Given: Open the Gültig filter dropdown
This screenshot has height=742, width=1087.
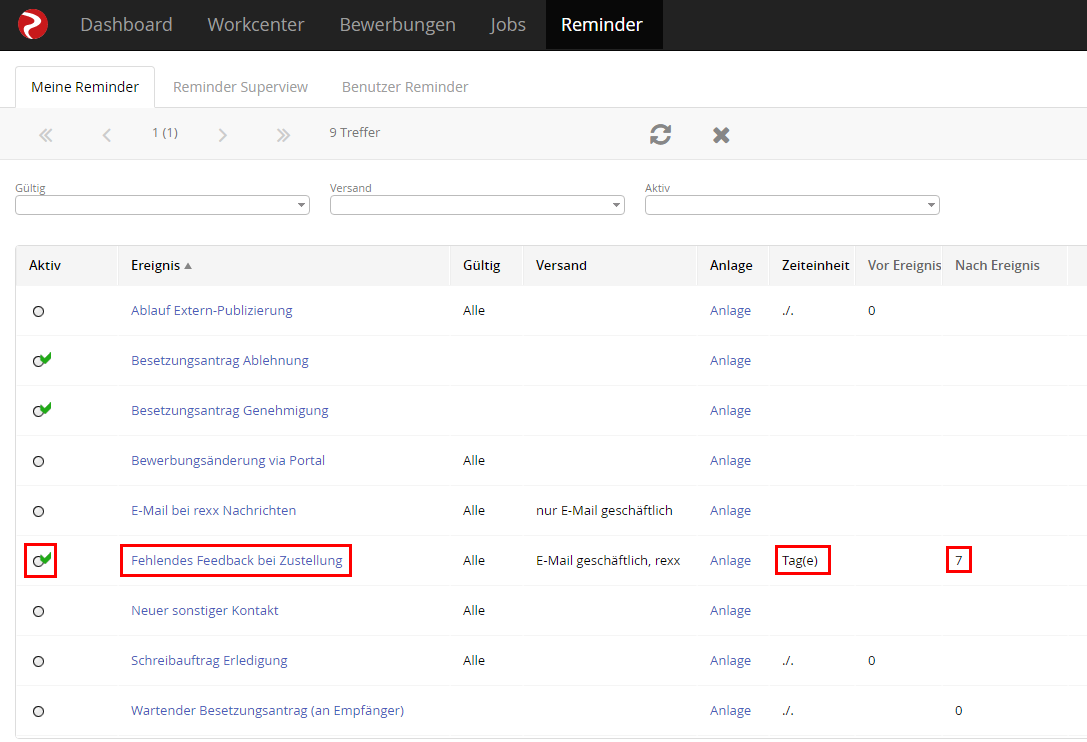Looking at the screenshot, I should click(162, 205).
